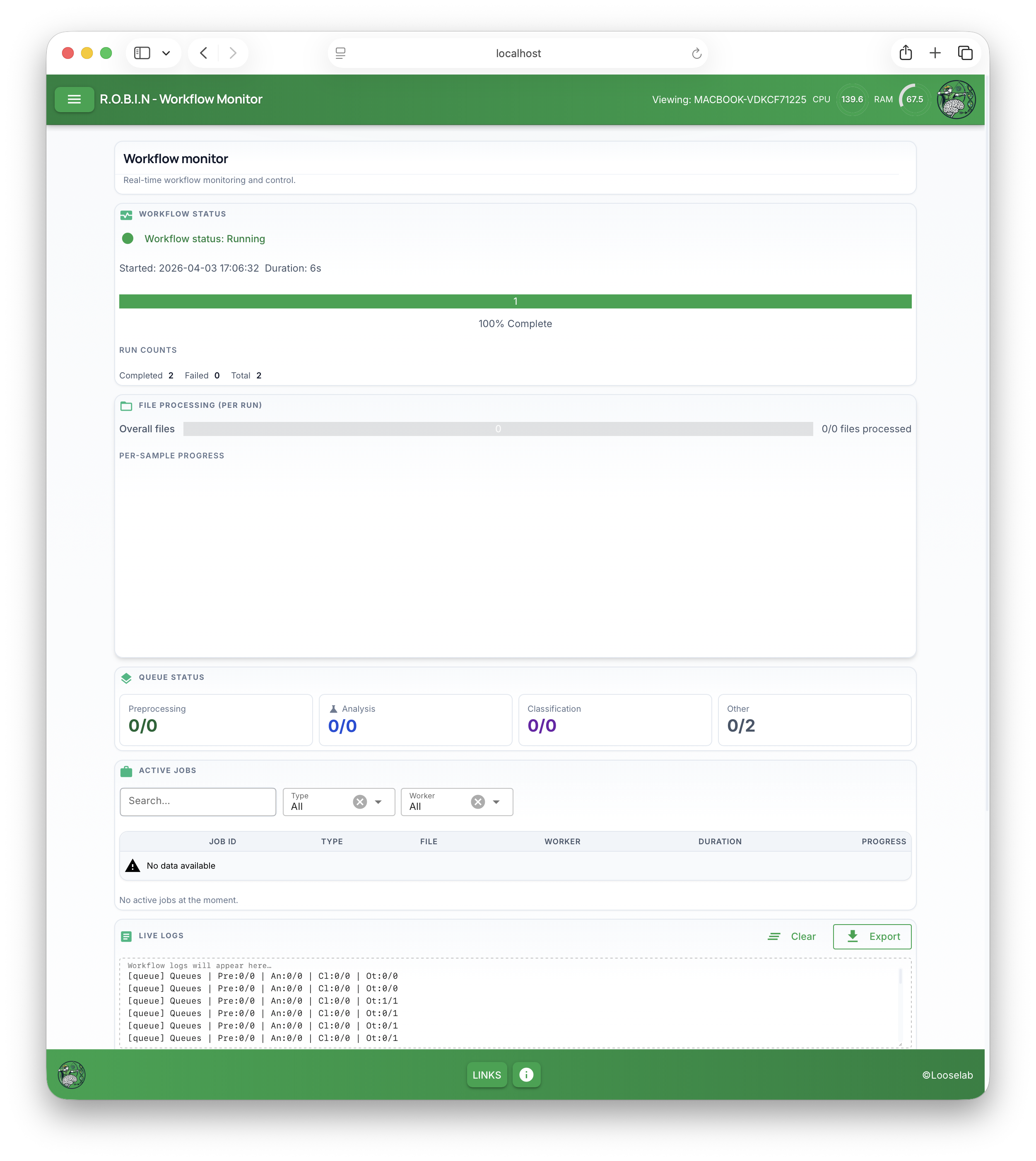This screenshot has height=1161, width=1036.
Task: Click the heartbeat icon beside Workflow Status
Action: pos(126,215)
